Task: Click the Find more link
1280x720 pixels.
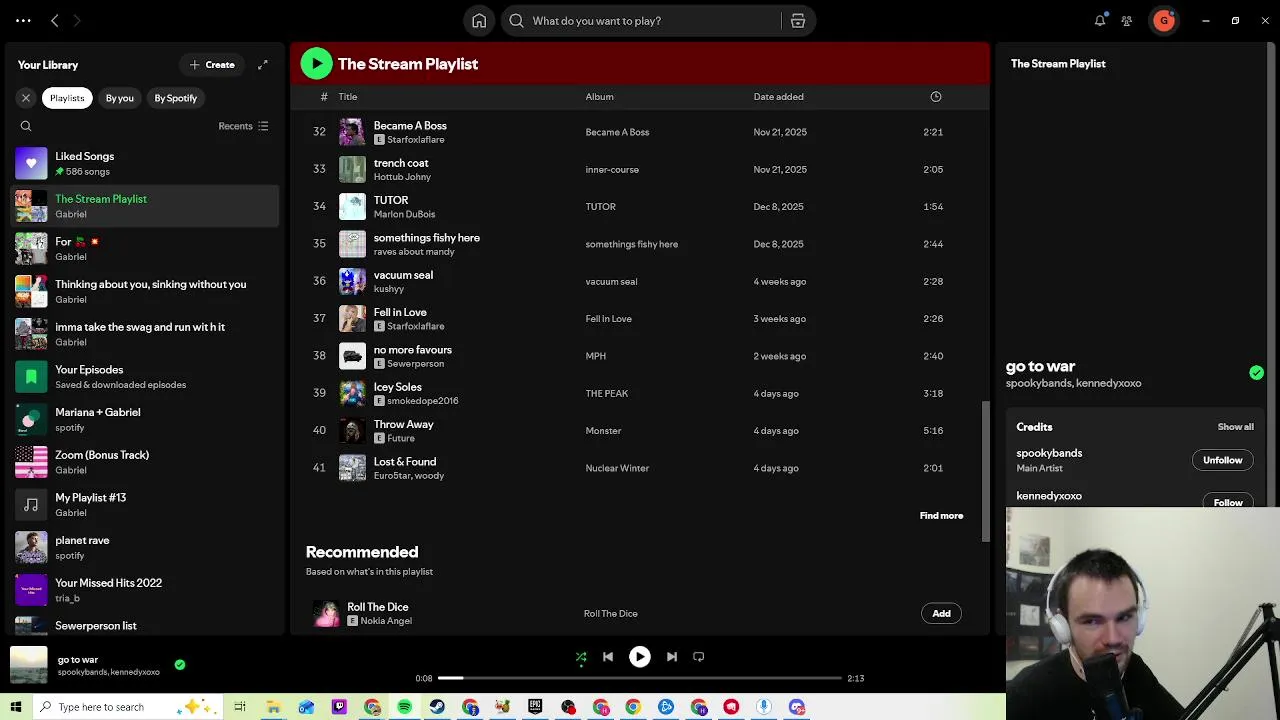Action: [941, 516]
